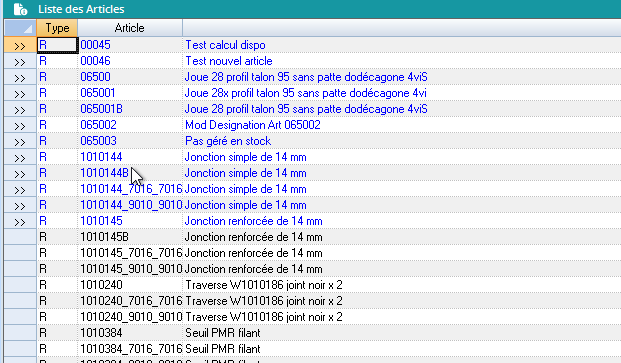This screenshot has height=363, width=621.
Task: Click 'Jonction renforcée de 14 mm' for article 1010145
Action: pos(253,221)
